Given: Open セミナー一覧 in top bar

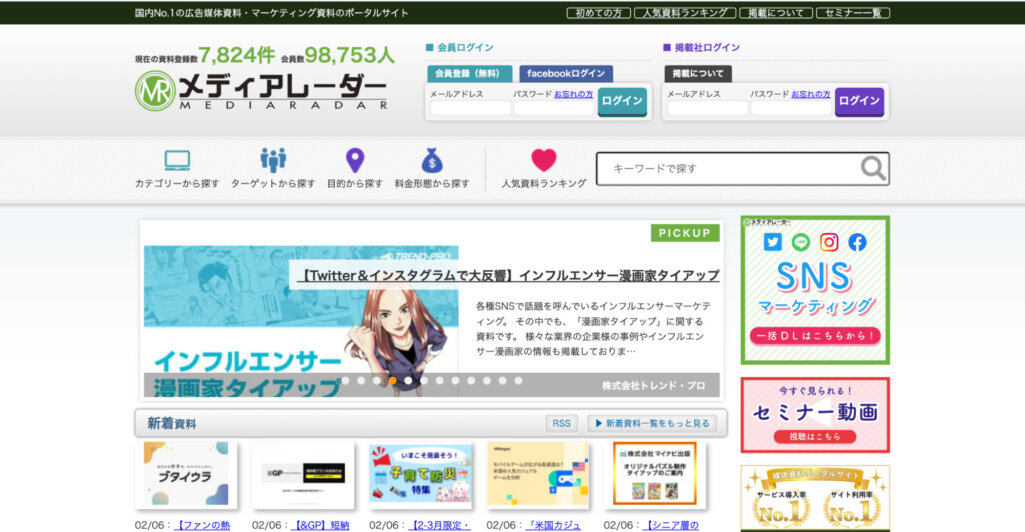Looking at the screenshot, I should [x=853, y=13].
